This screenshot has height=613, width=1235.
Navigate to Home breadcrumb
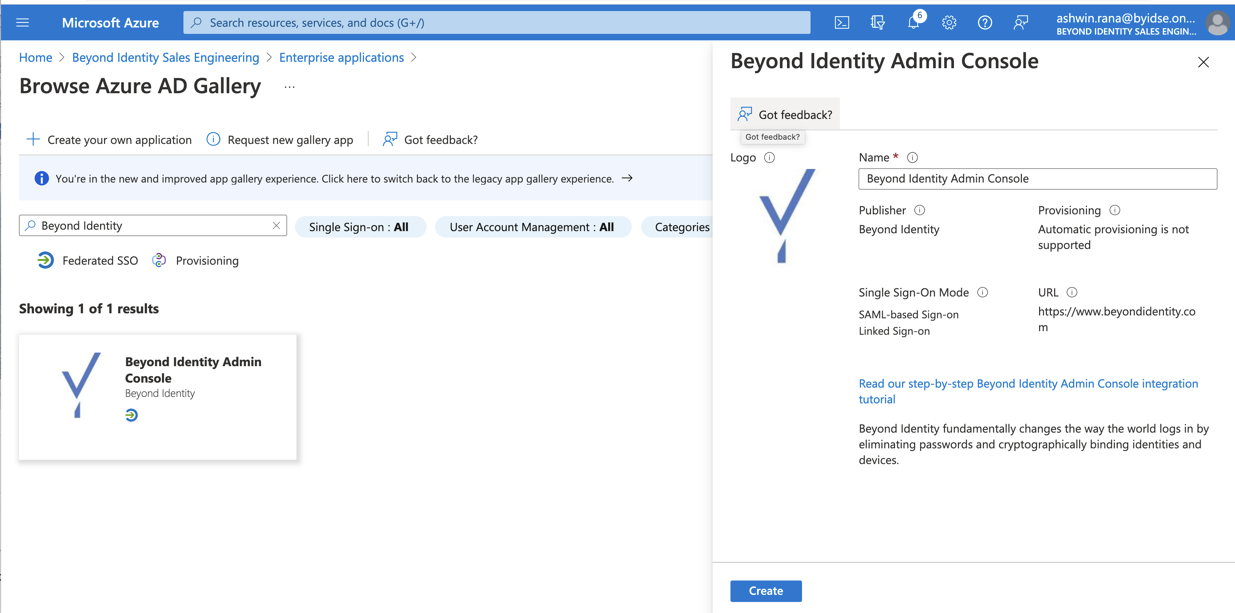coord(35,58)
